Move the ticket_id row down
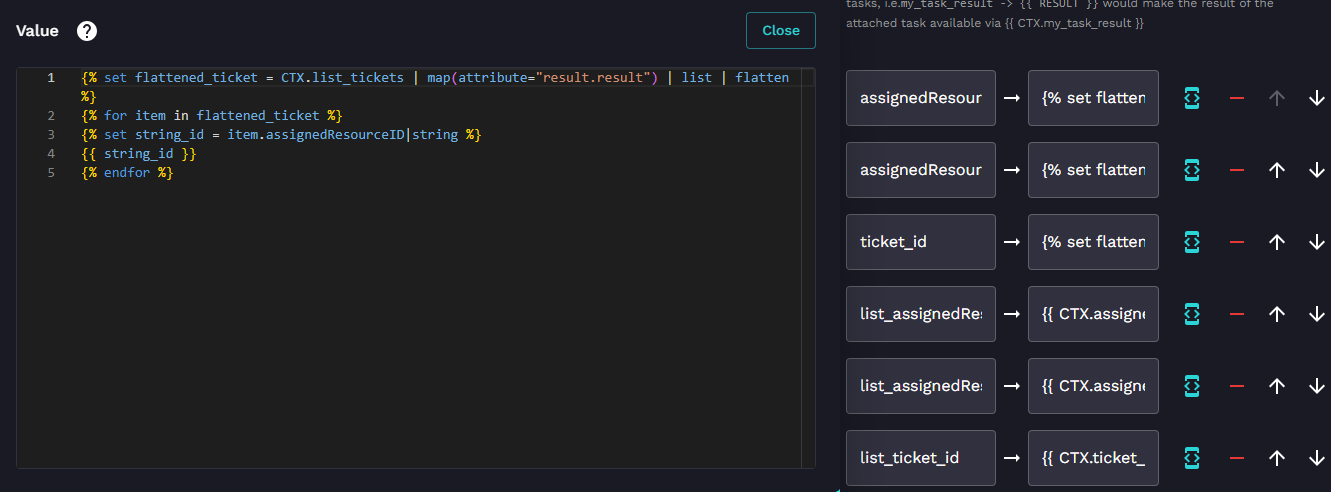 (x=1316, y=242)
